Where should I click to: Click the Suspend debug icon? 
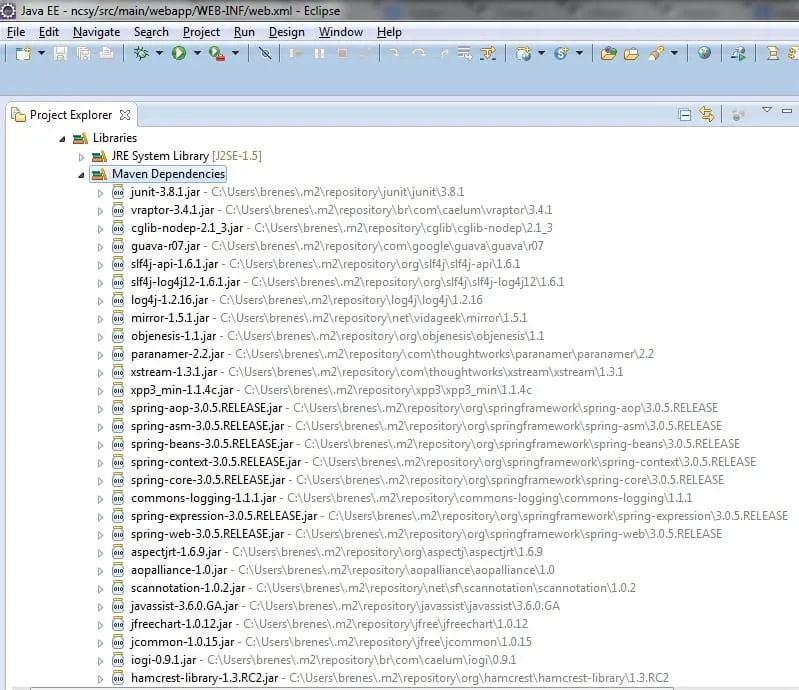pos(319,53)
